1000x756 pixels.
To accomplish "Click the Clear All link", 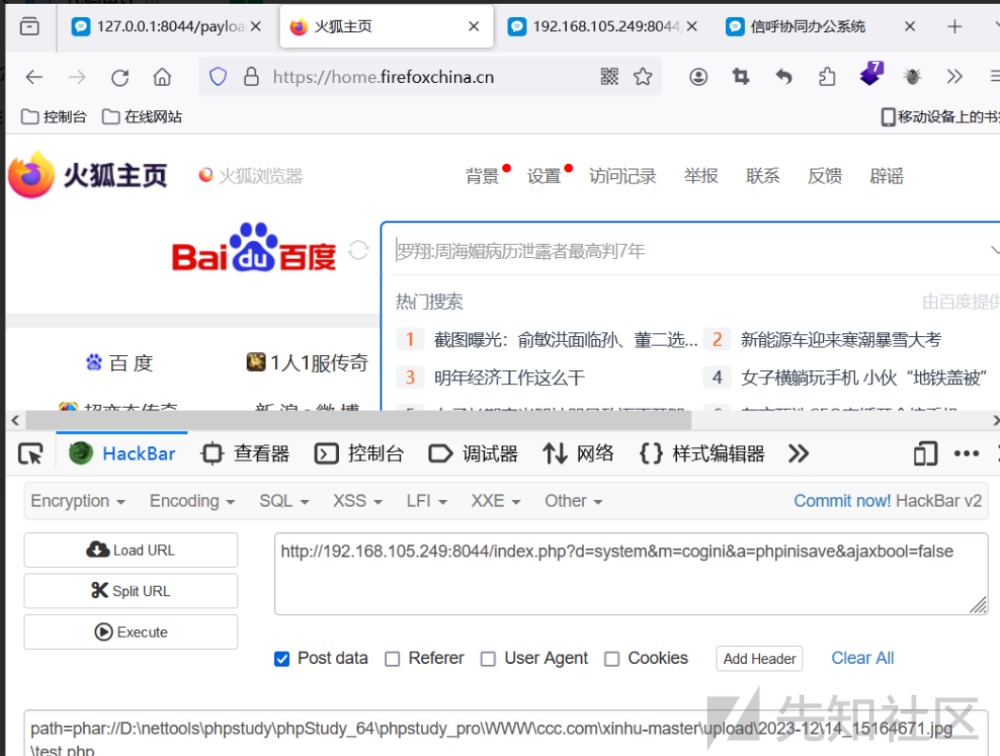I will (x=862, y=658).
